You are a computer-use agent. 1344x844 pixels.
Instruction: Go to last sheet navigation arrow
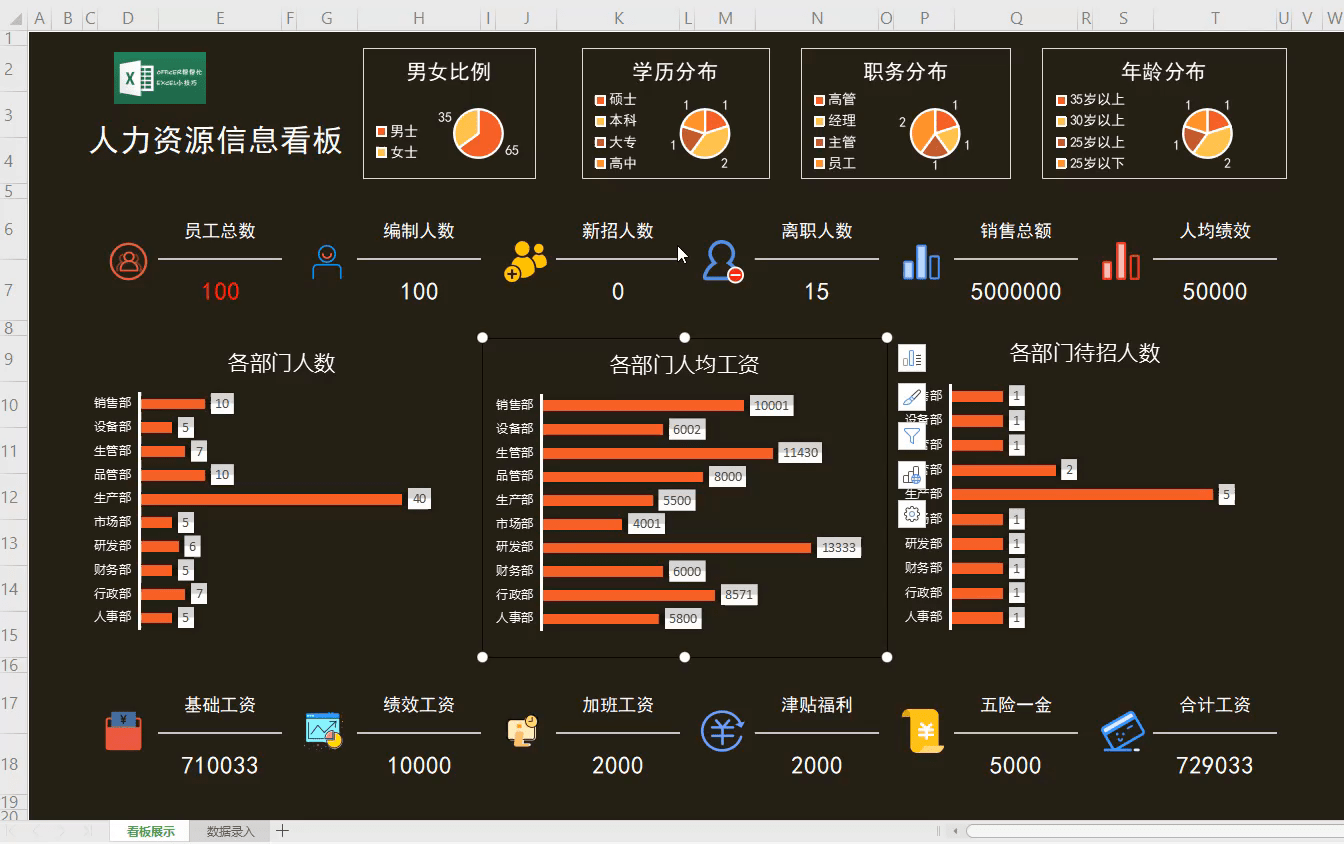88,831
